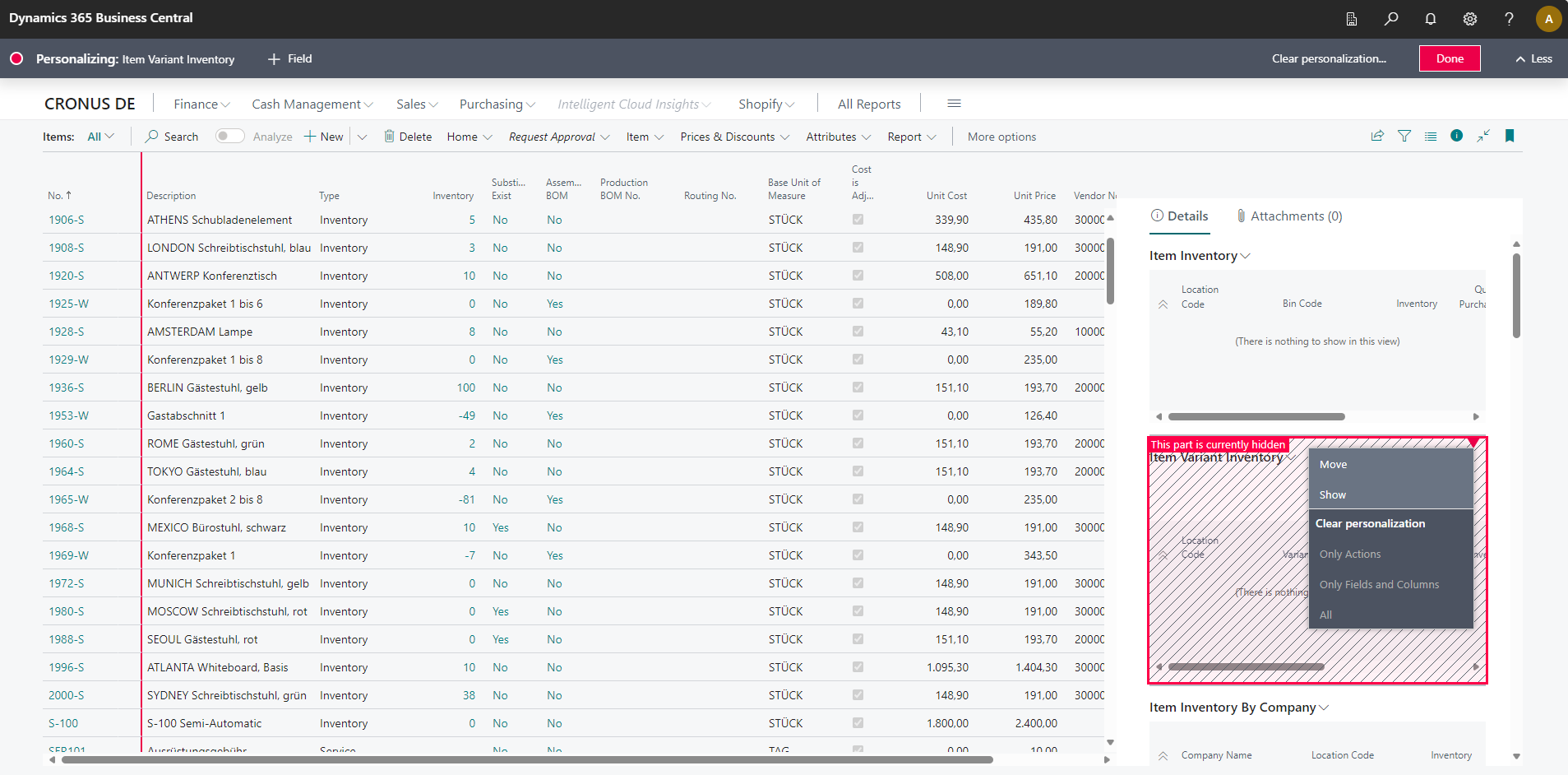Image resolution: width=1568 pixels, height=775 pixels.
Task: Click Cost is Adjusted checkbox for 1953-W
Action: pyautogui.click(x=858, y=415)
